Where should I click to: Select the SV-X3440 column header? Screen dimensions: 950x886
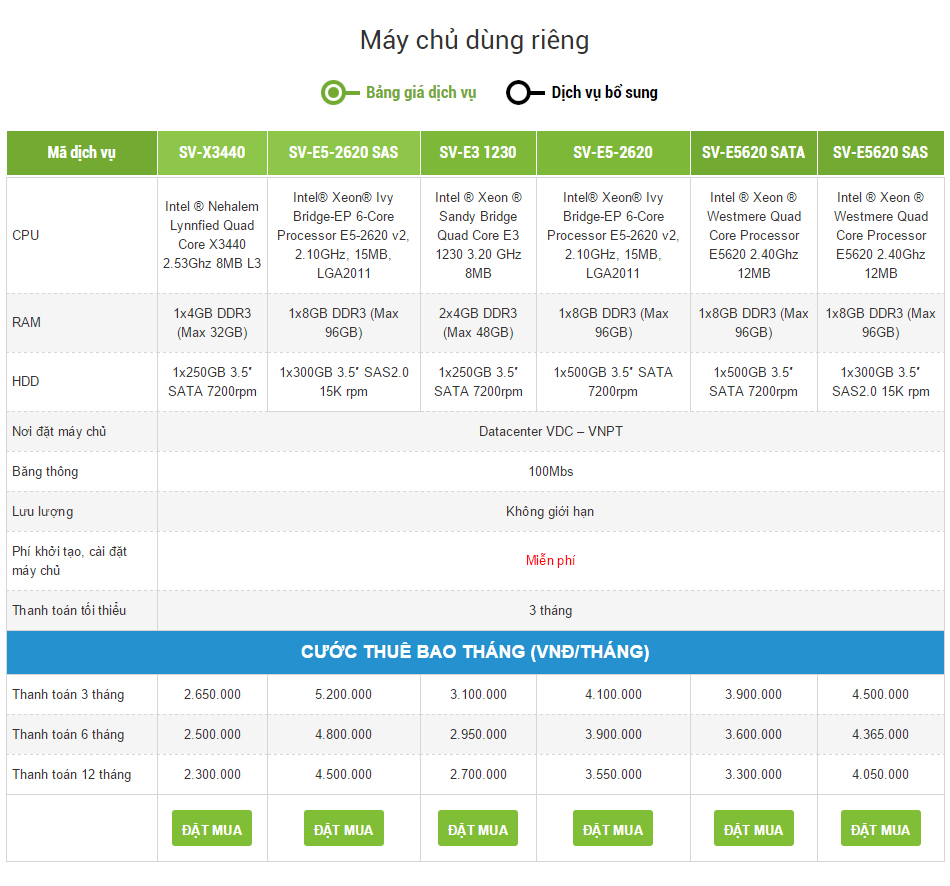coord(212,153)
